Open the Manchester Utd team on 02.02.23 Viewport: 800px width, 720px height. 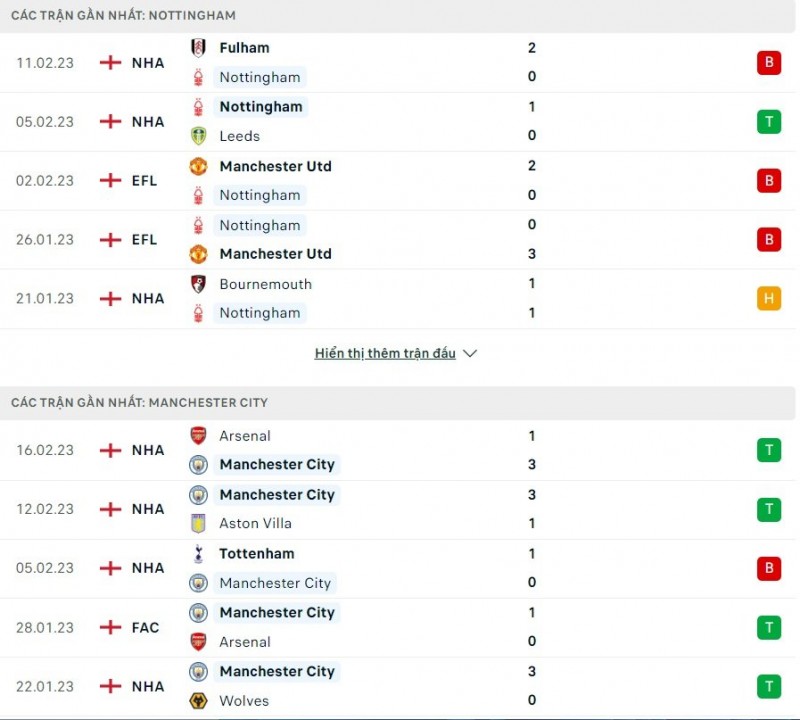[275, 166]
